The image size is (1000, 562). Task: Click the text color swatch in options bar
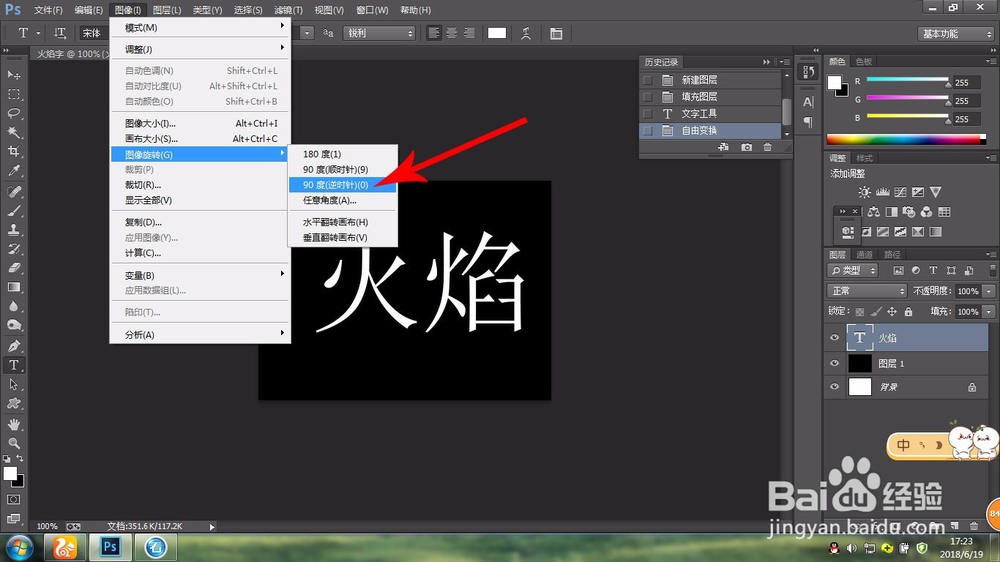pos(497,33)
